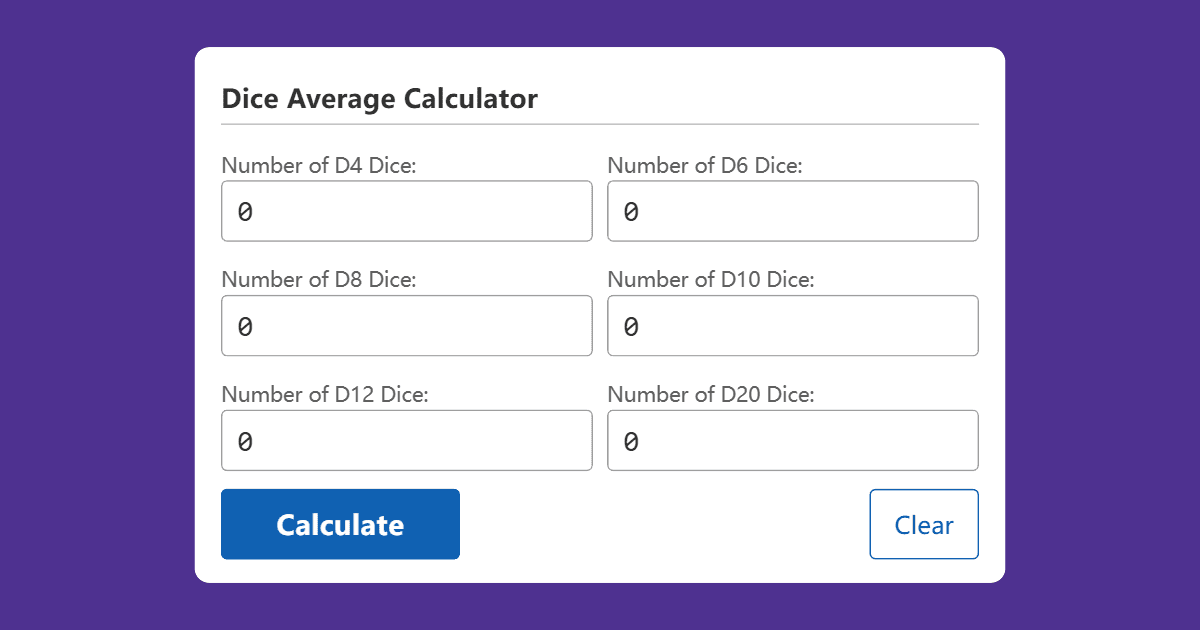1200x630 pixels.
Task: Click inside the Number of D12 Dice field
Action: tap(406, 440)
